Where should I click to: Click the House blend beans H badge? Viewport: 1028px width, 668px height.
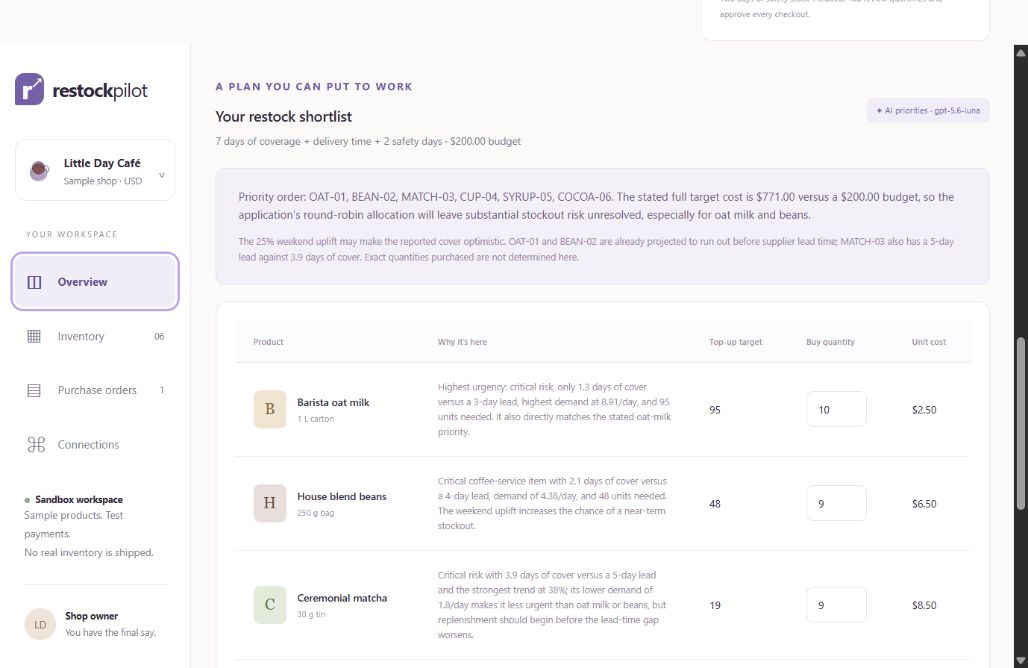point(270,503)
